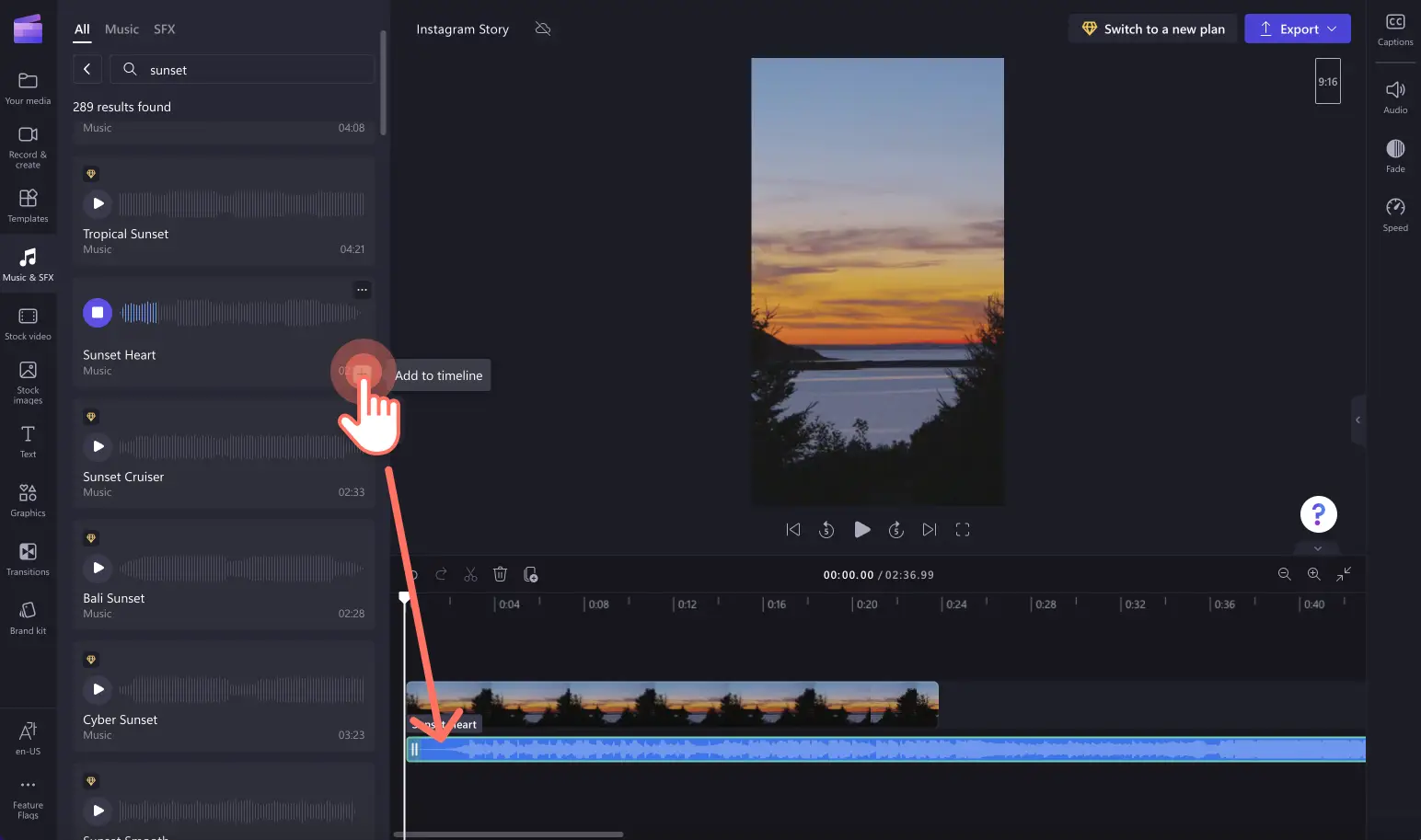Viewport: 1421px width, 840px height.
Task: Open the Captions panel
Action: point(1395,29)
